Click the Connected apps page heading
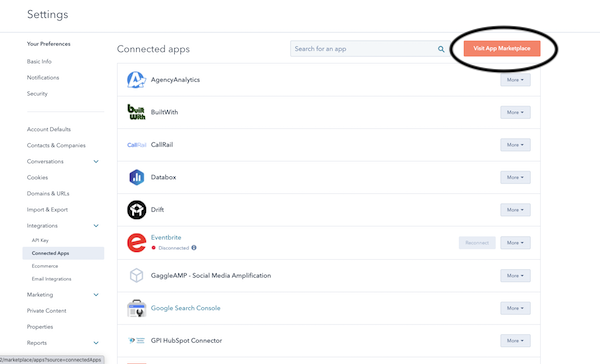 153,49
